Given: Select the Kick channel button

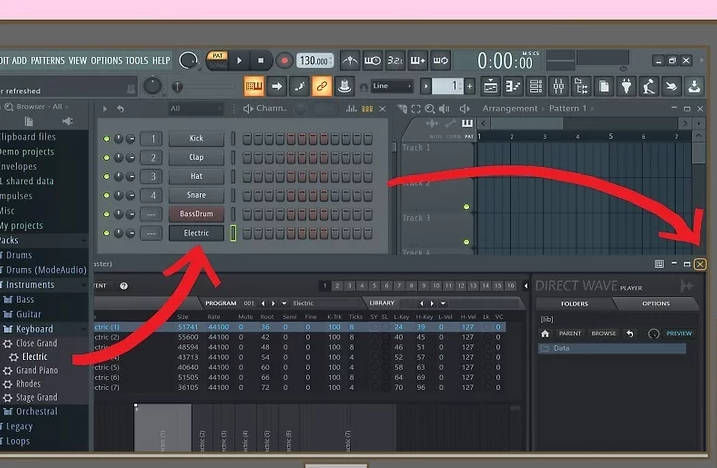Looking at the screenshot, I should point(196,138).
